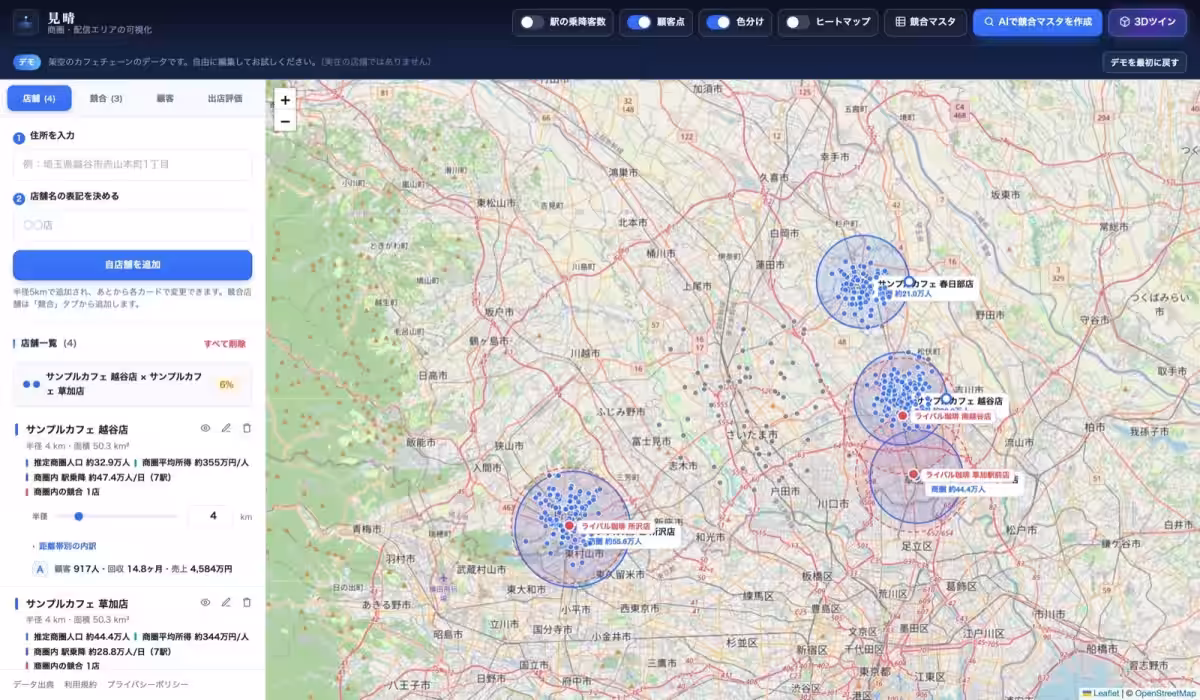Click the 半径 slider handle for 越谷店
This screenshot has height=700, width=1200.
[78, 516]
